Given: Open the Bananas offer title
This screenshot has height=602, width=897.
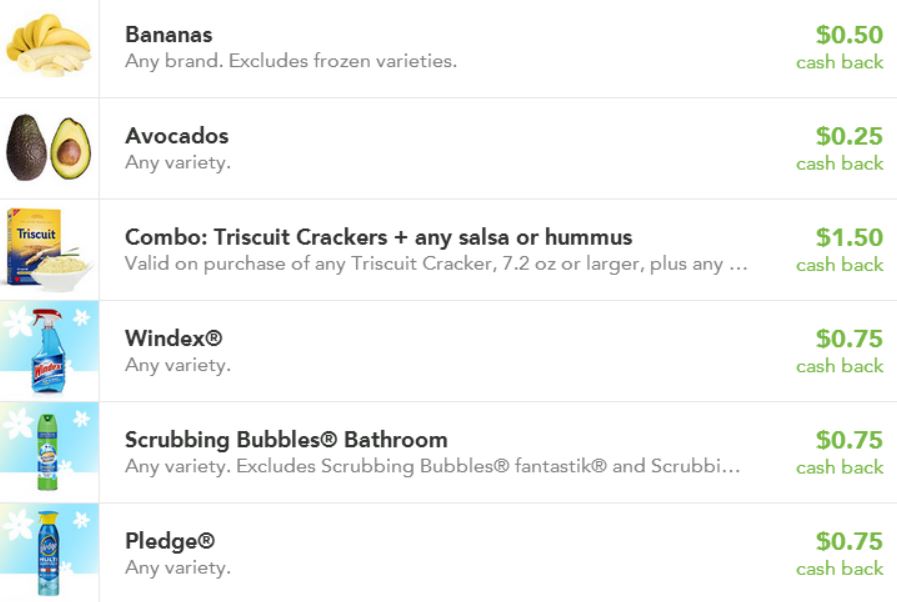Looking at the screenshot, I should (x=168, y=35).
